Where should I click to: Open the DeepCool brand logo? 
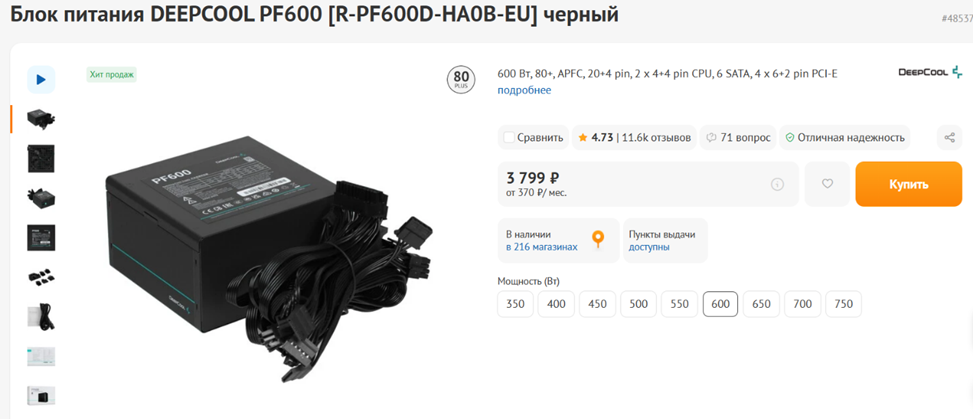[930, 72]
